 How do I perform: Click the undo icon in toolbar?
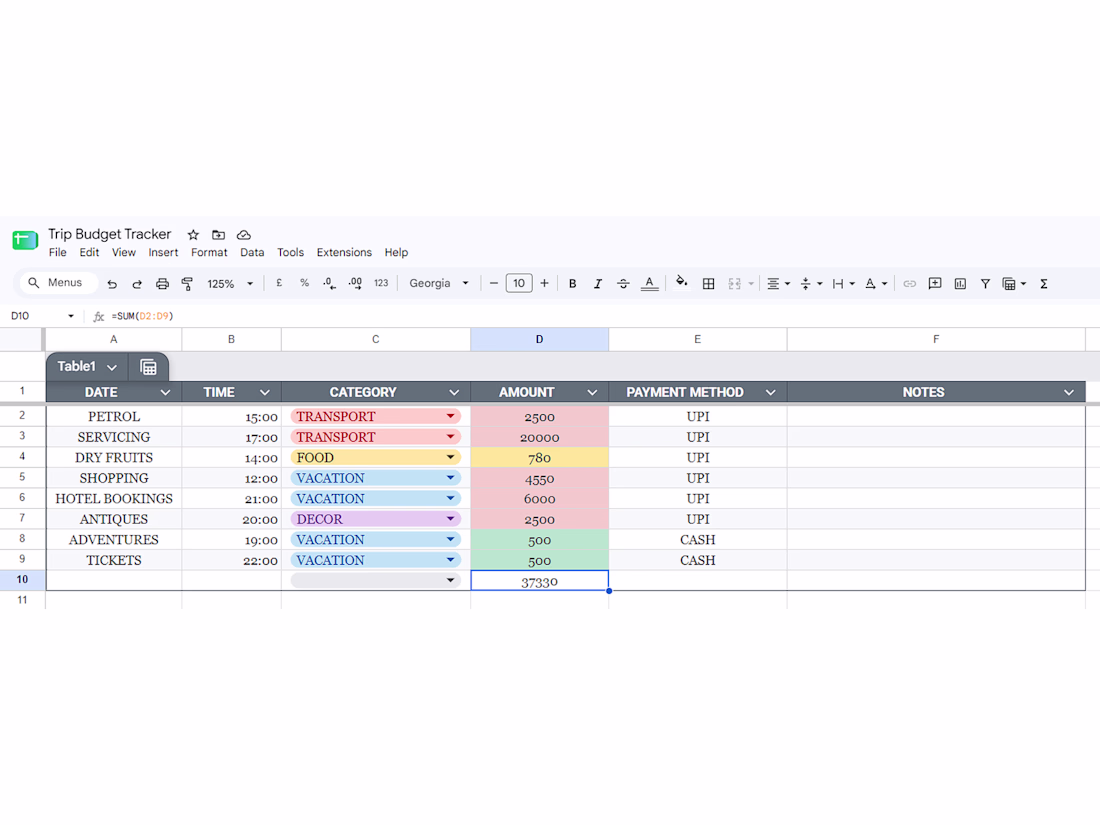coord(112,283)
